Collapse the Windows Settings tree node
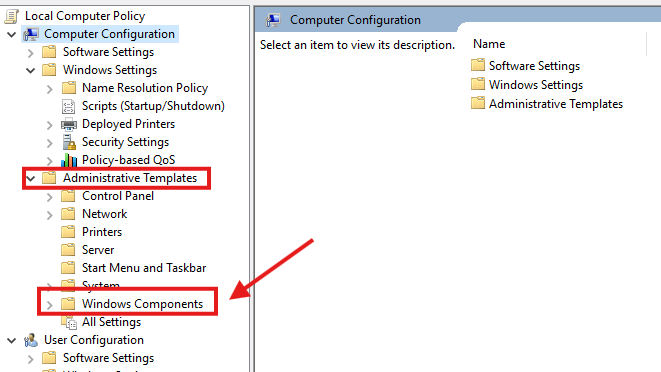 [x=30, y=70]
